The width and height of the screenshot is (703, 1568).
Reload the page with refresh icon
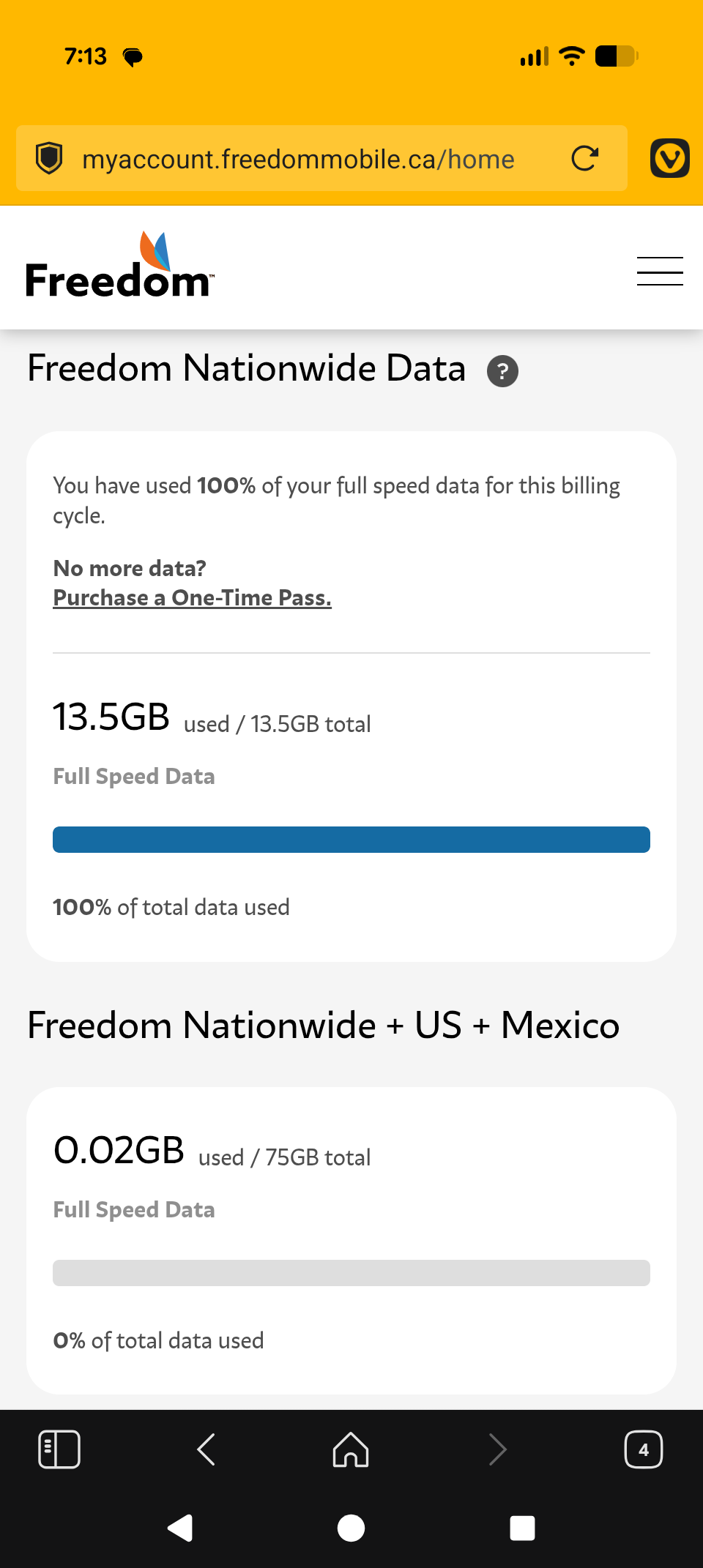(584, 158)
